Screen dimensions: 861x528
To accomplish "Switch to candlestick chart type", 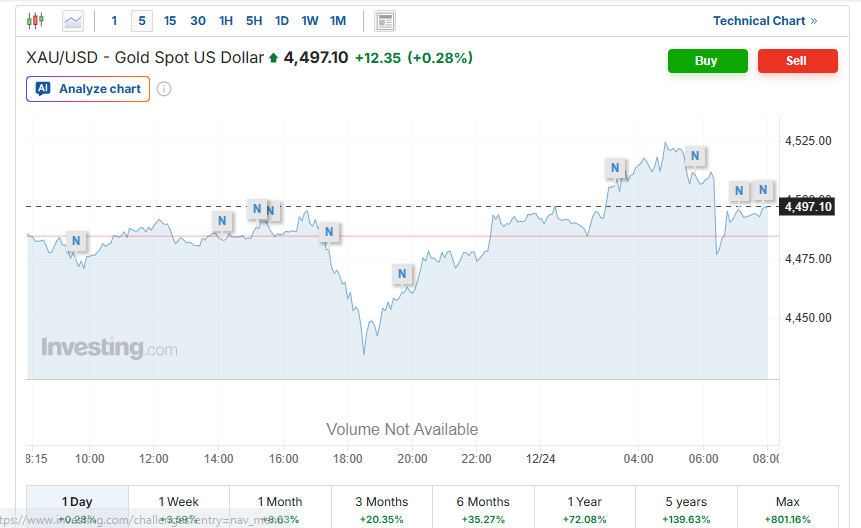I will (x=36, y=21).
